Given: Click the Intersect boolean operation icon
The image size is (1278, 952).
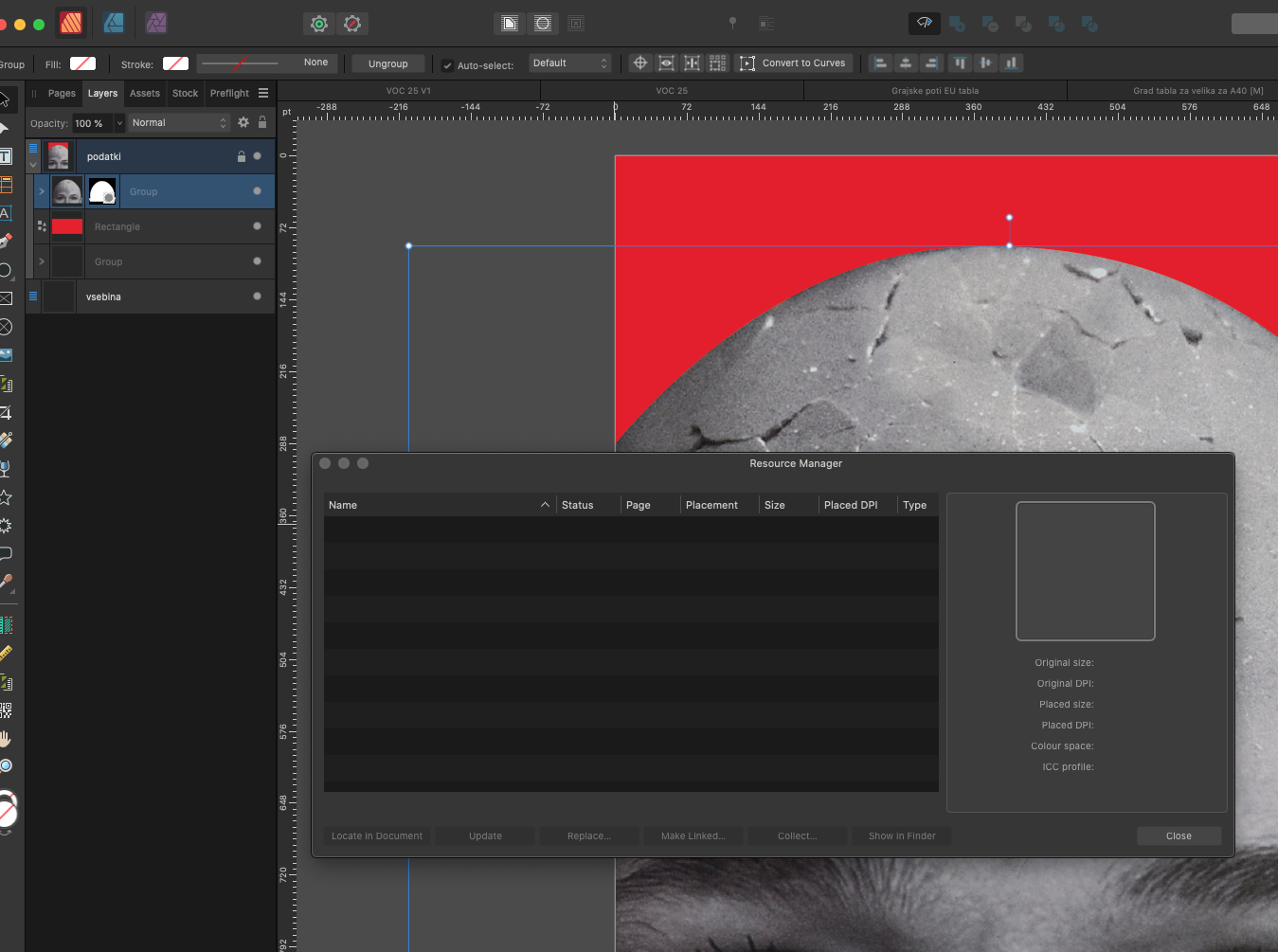Looking at the screenshot, I should click(x=1023, y=24).
